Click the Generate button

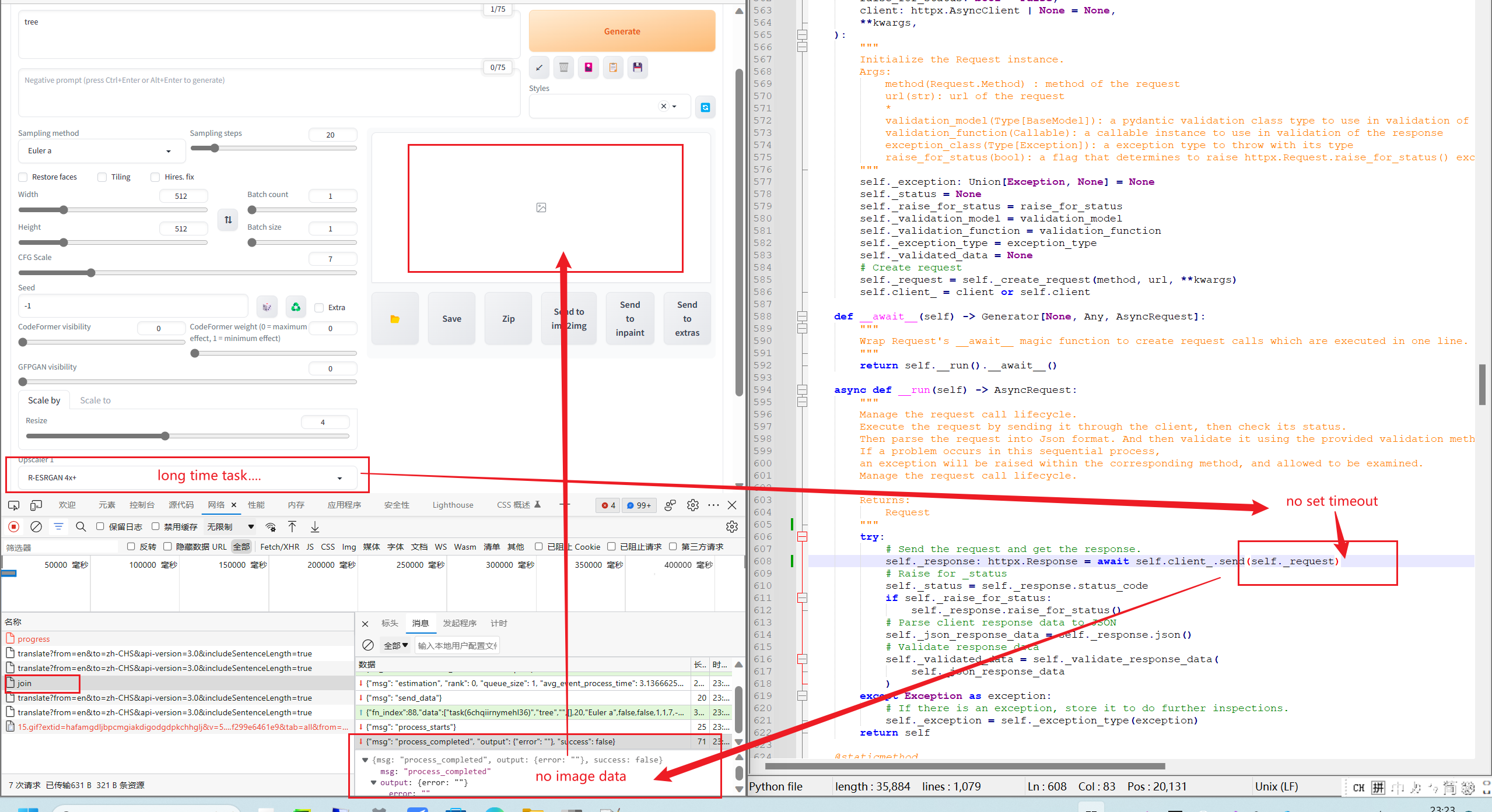(622, 31)
